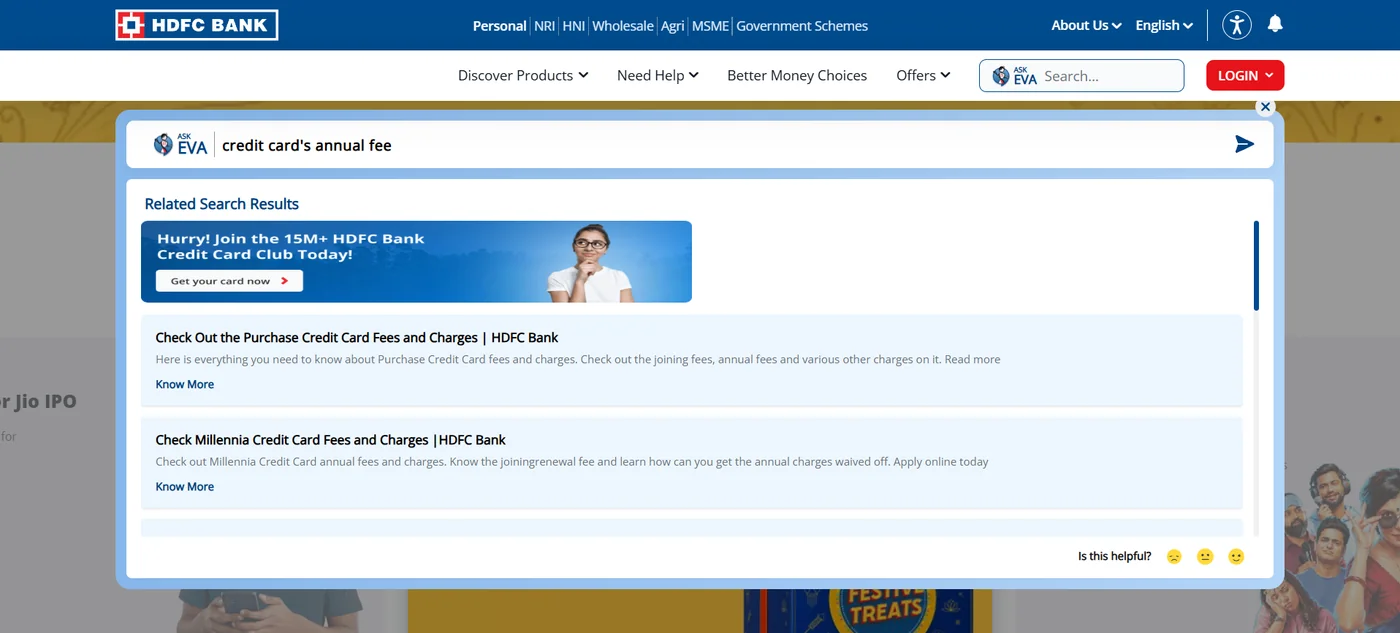Image resolution: width=1400 pixels, height=633 pixels.
Task: Open Government Schemes tab
Action: tap(802, 26)
